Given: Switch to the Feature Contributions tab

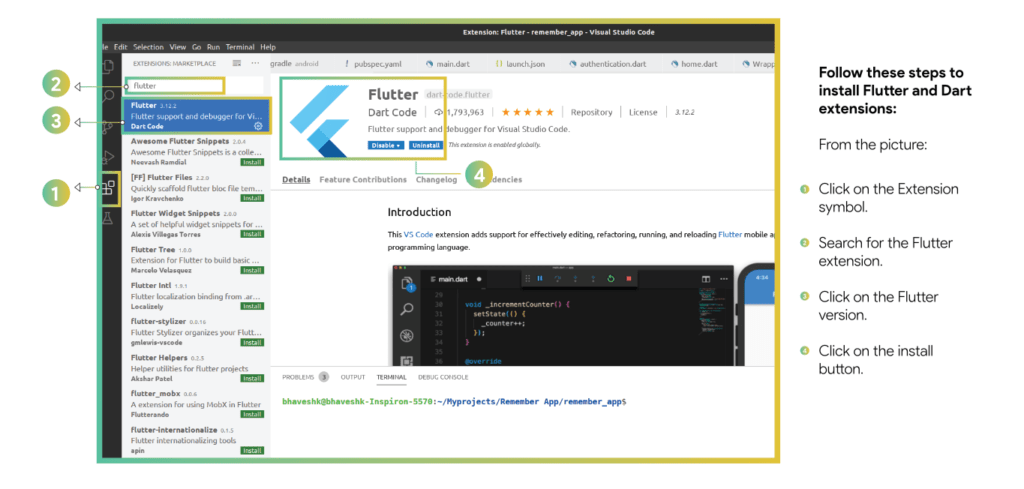Looking at the screenshot, I should [x=363, y=180].
